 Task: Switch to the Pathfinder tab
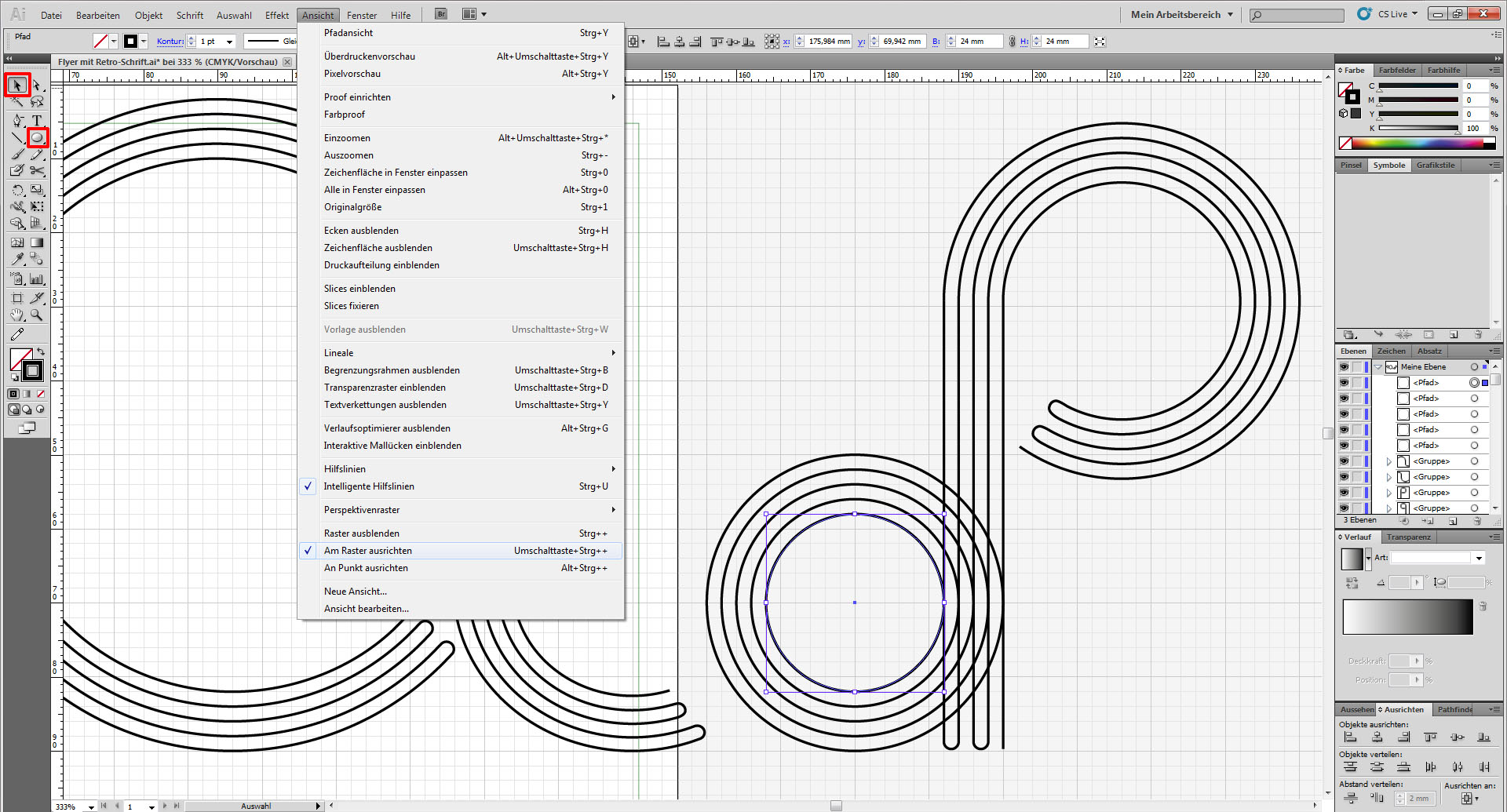point(1454,709)
